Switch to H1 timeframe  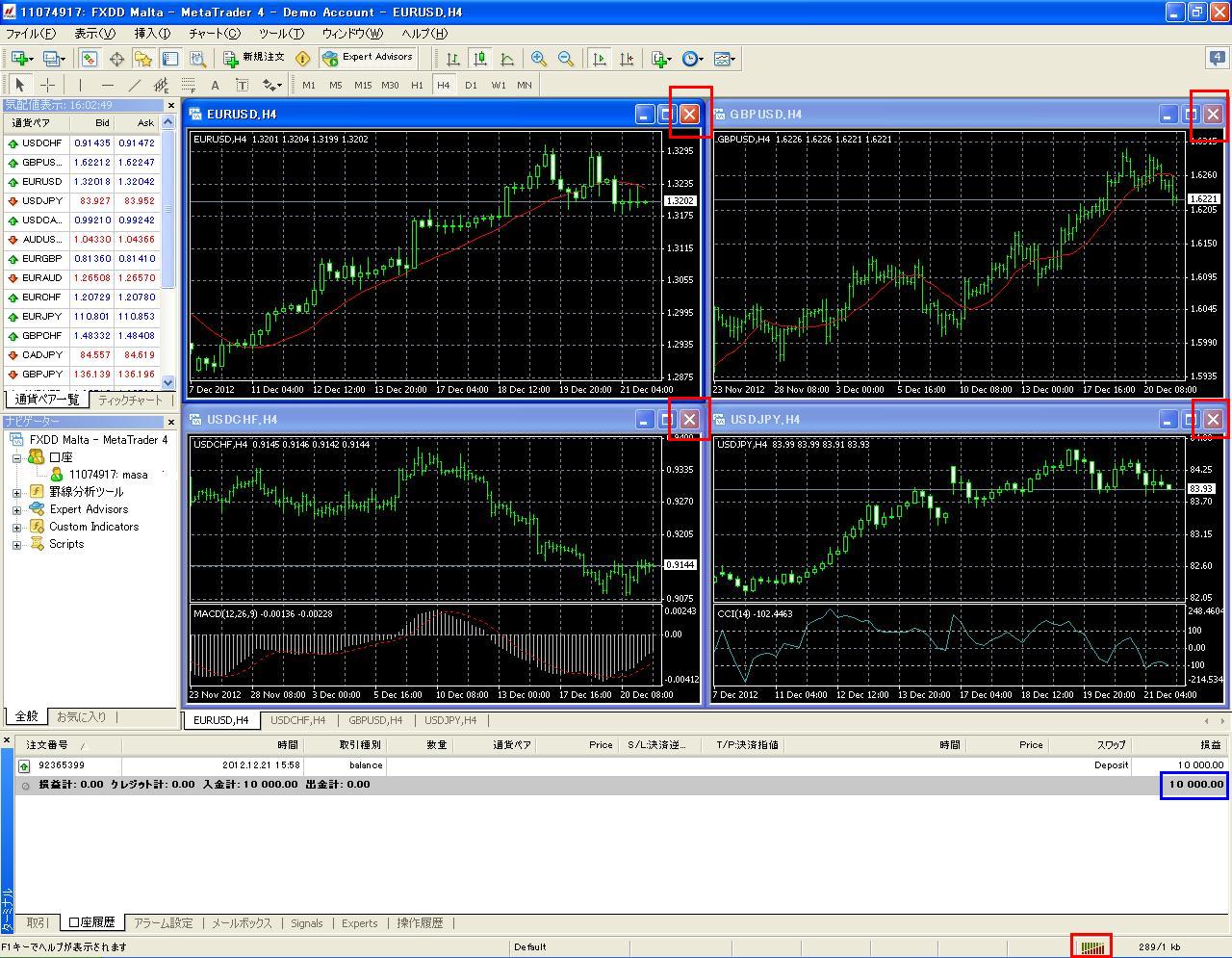pos(417,85)
